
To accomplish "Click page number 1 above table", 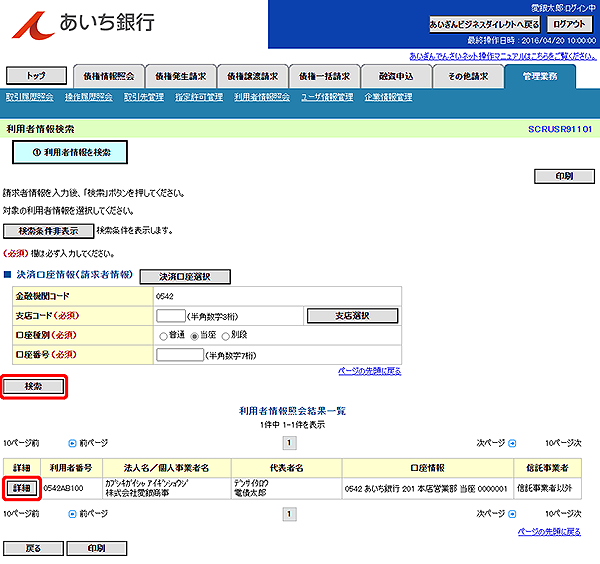I will 289,443.
